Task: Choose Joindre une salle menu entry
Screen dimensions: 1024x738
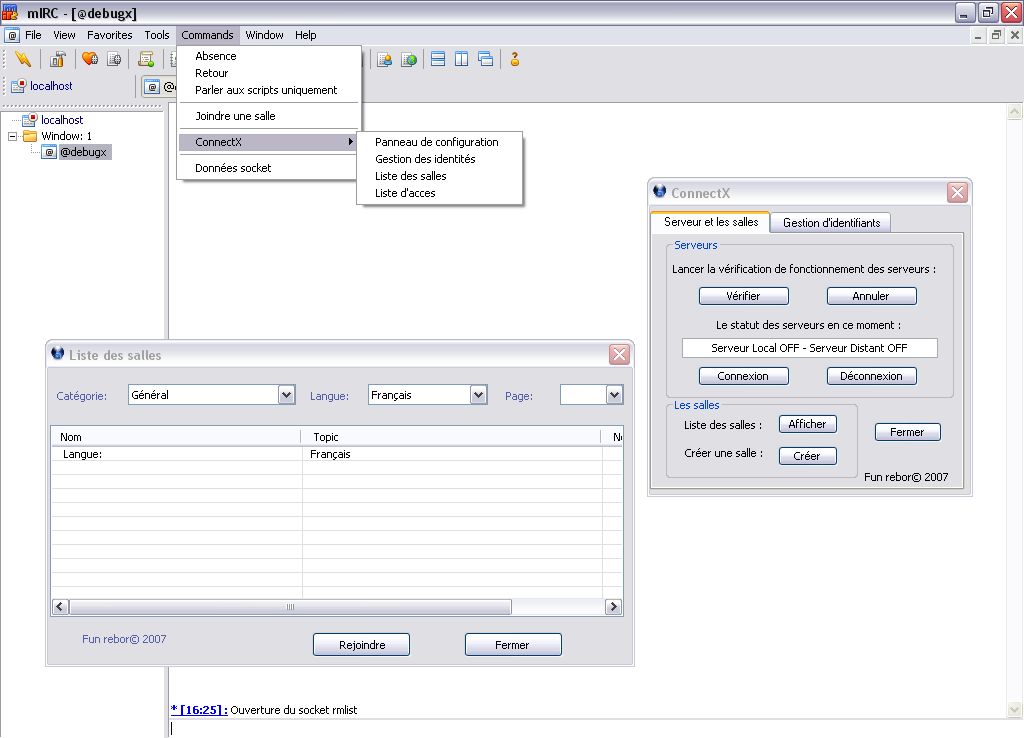Action: pyautogui.click(x=269, y=116)
